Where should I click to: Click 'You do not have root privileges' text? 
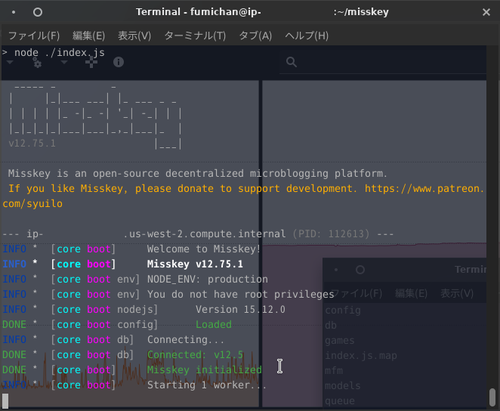(x=241, y=295)
